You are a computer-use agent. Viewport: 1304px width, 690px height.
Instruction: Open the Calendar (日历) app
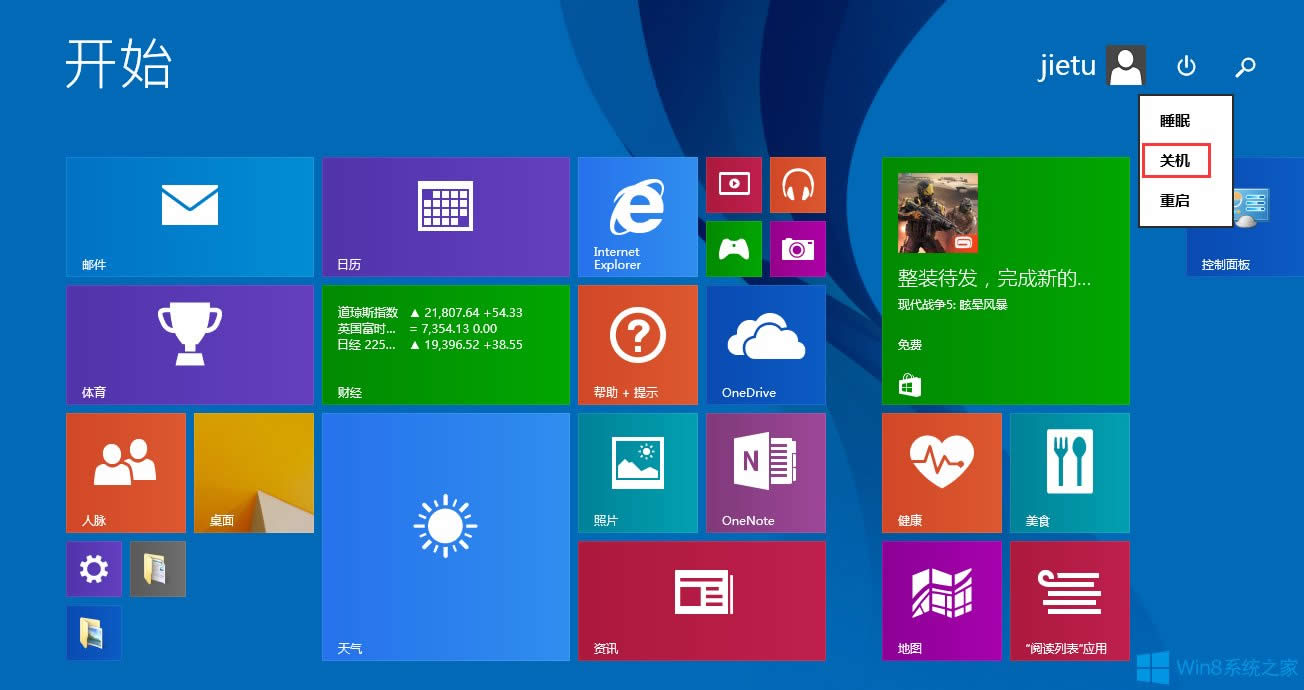pyautogui.click(x=446, y=216)
